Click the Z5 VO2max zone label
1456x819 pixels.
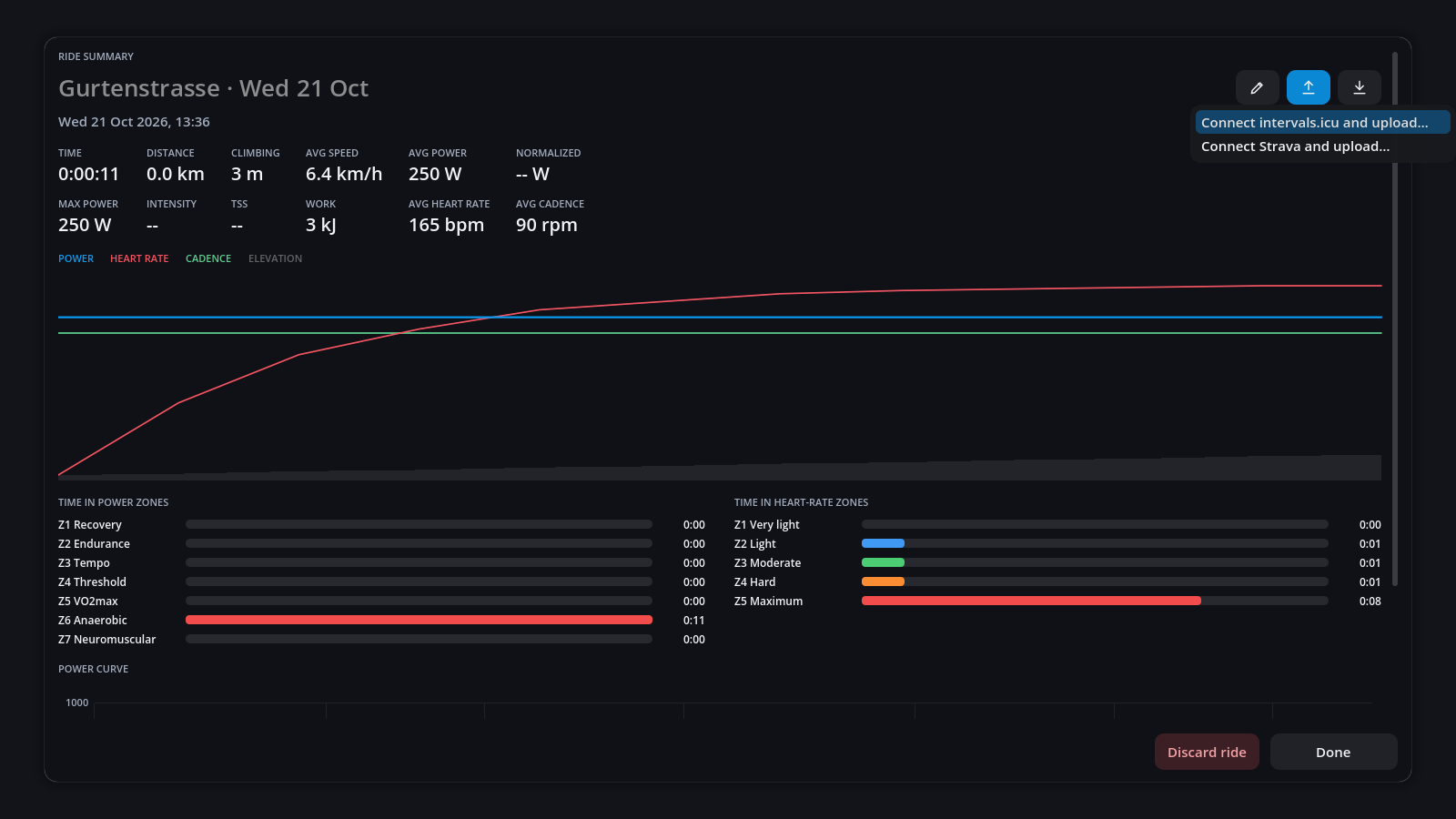click(87, 602)
